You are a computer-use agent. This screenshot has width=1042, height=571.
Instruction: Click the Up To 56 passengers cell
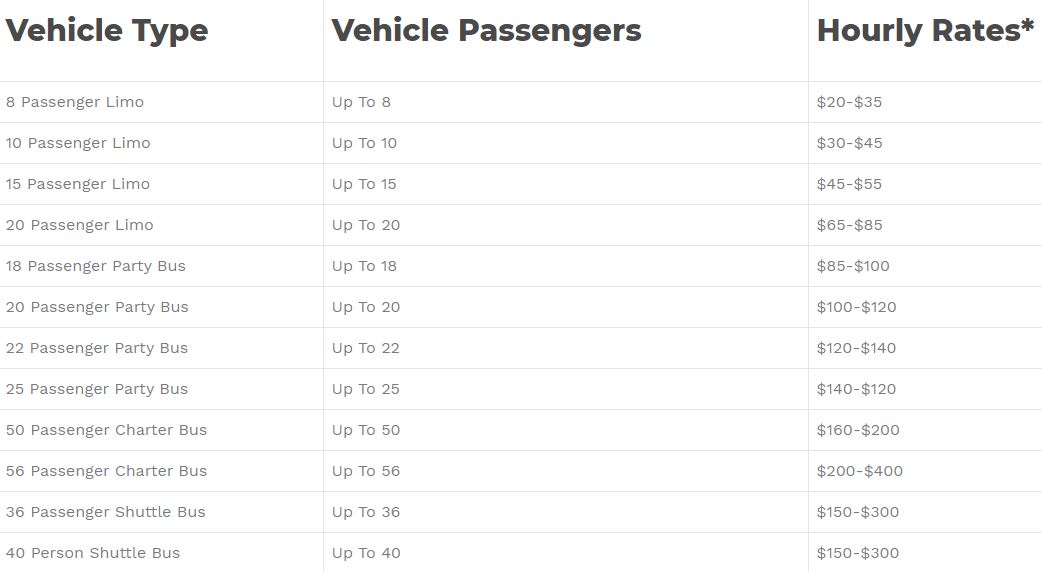point(366,471)
